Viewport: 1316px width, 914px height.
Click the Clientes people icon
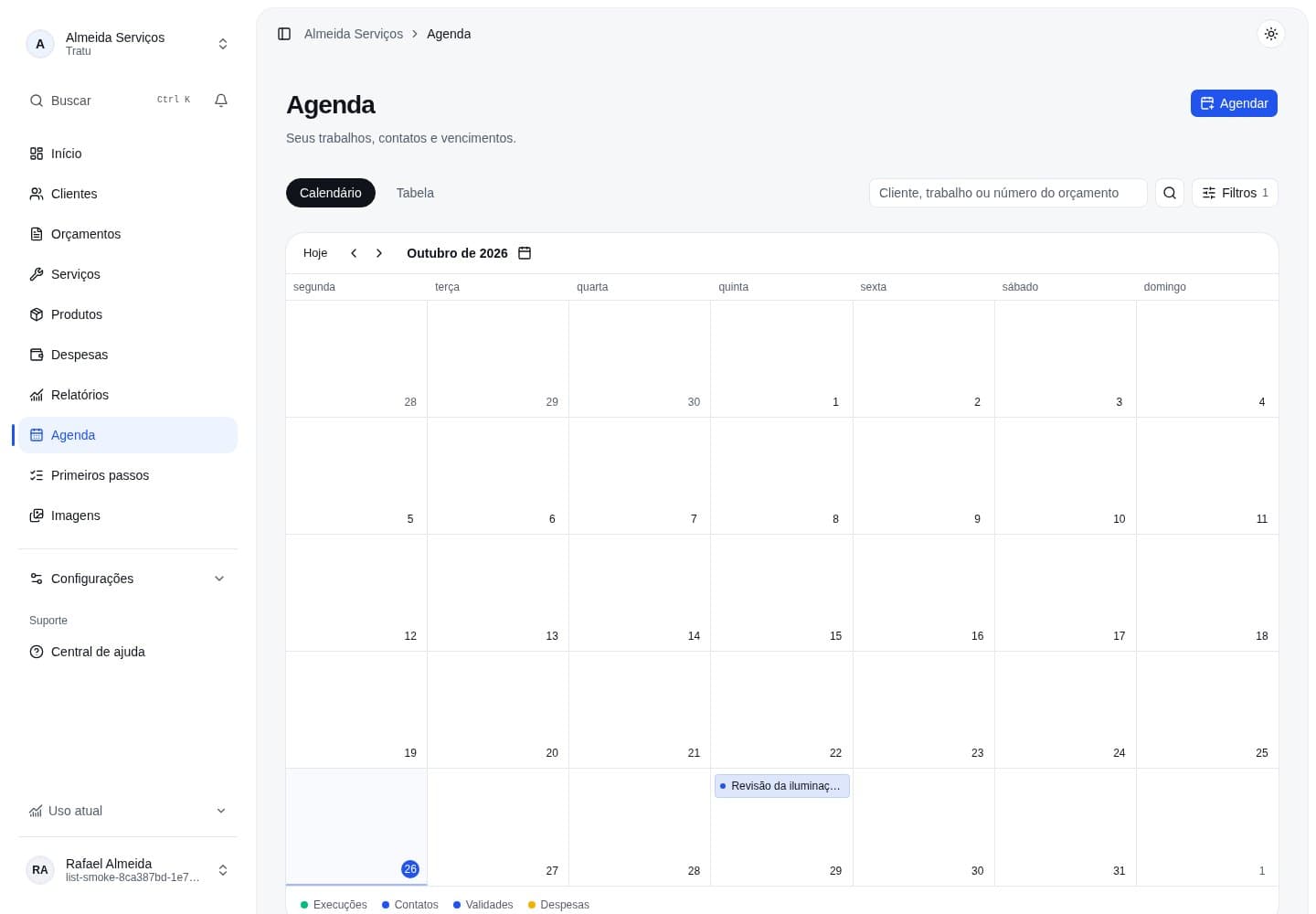click(x=37, y=194)
